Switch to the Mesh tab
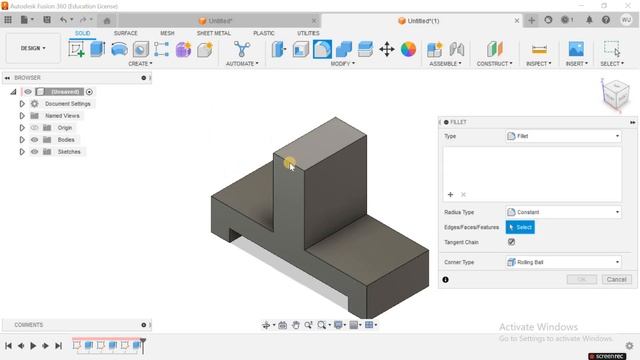640x360 pixels. coord(167,33)
